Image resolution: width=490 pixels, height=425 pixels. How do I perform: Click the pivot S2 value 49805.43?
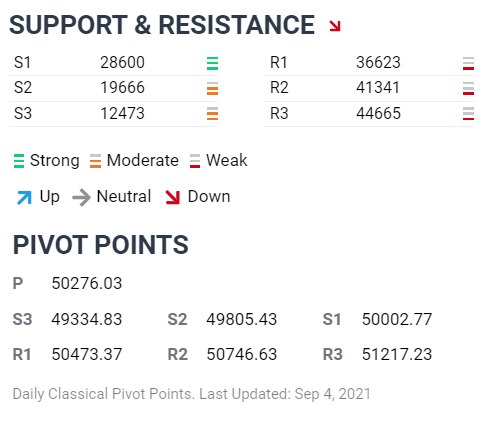[x=242, y=319]
